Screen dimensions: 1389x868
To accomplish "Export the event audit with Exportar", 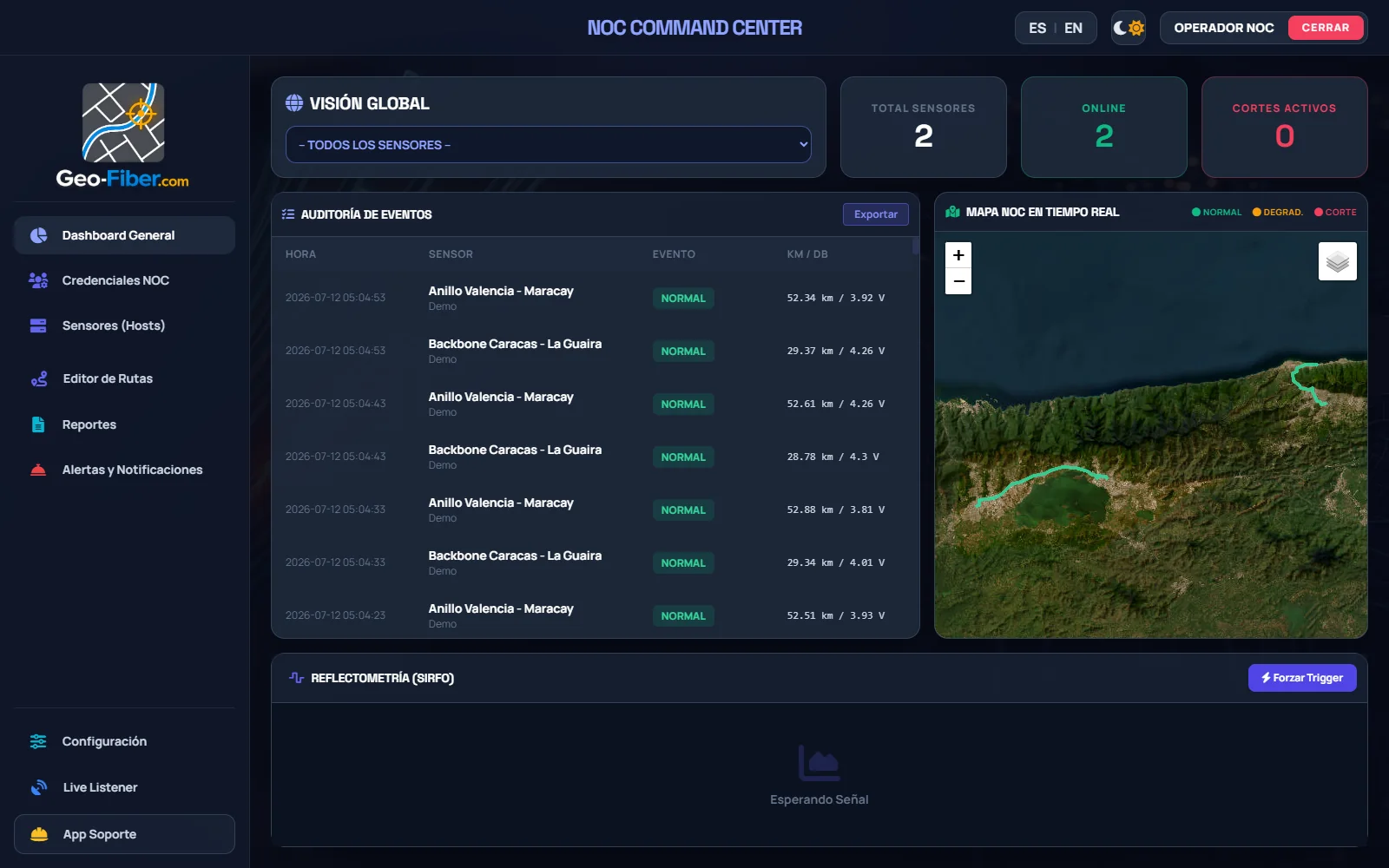I will pyautogui.click(x=876, y=214).
